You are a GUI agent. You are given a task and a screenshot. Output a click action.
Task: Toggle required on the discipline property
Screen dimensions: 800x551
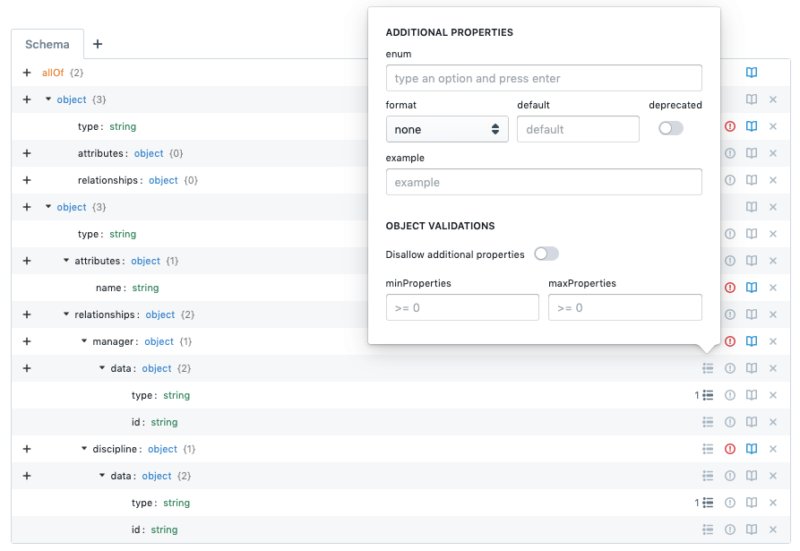pyautogui.click(x=730, y=449)
